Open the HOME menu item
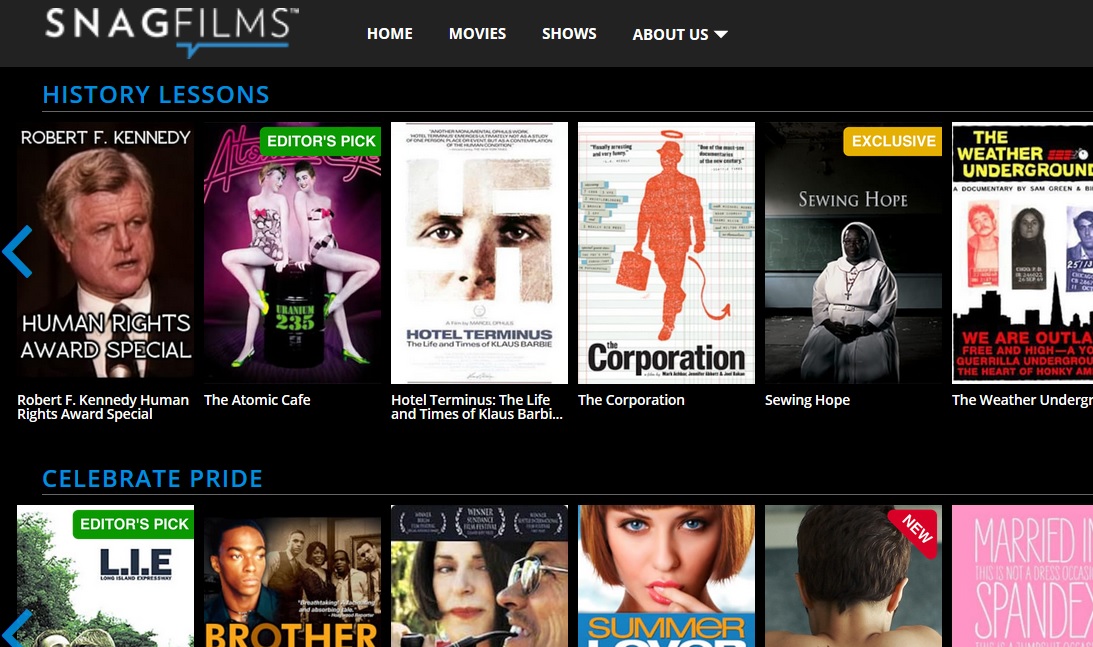 389,33
